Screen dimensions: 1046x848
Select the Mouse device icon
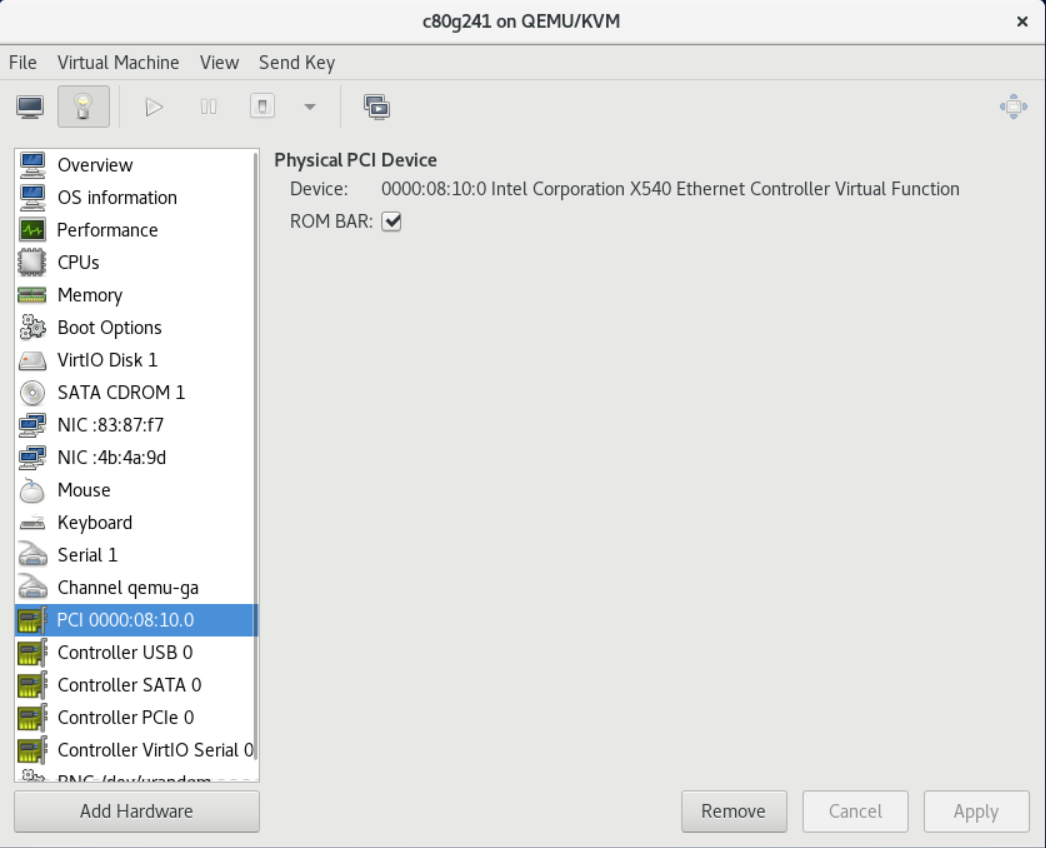coord(32,490)
